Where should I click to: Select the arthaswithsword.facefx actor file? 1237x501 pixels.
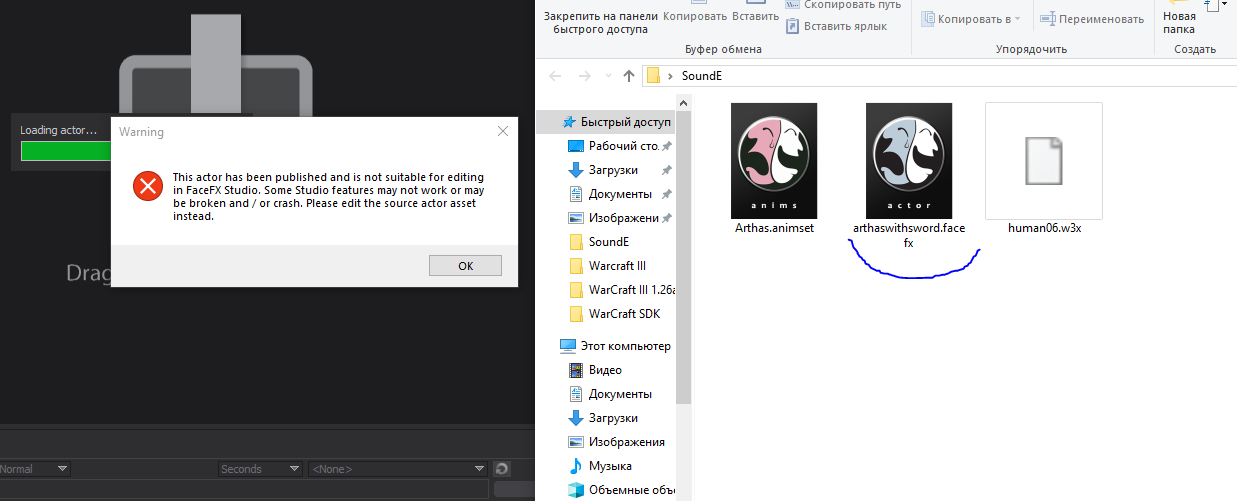pos(909,160)
